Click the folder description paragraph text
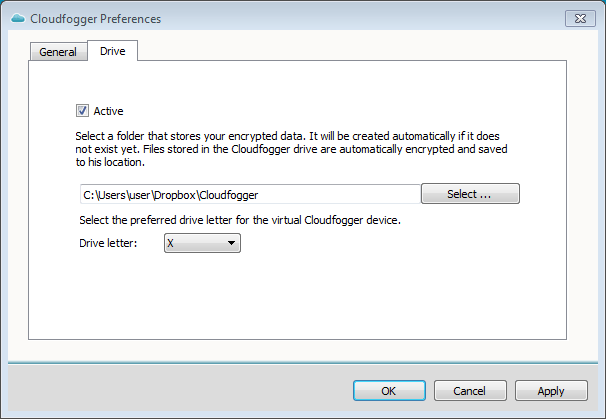Screen dimensions: 606x419 click(x=291, y=149)
